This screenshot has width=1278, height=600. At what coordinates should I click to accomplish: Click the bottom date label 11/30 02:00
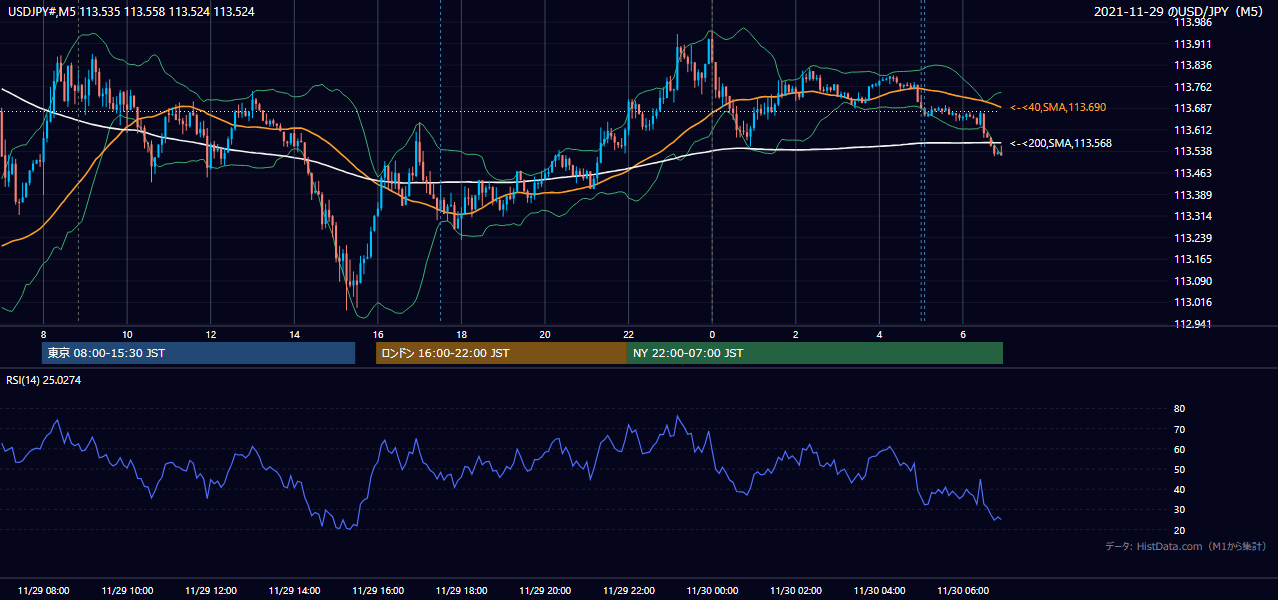click(796, 591)
